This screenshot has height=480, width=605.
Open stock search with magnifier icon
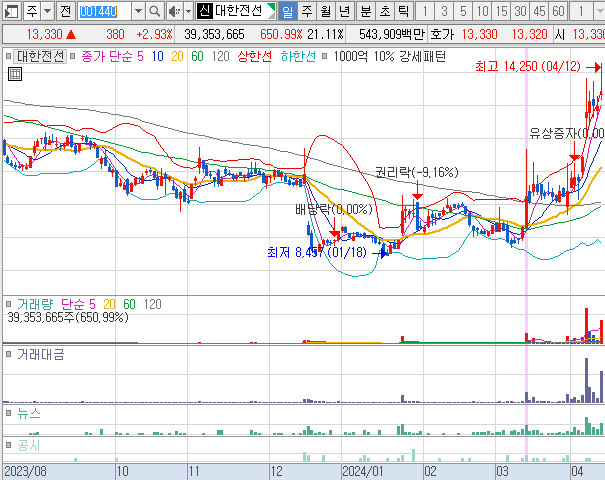coord(155,11)
